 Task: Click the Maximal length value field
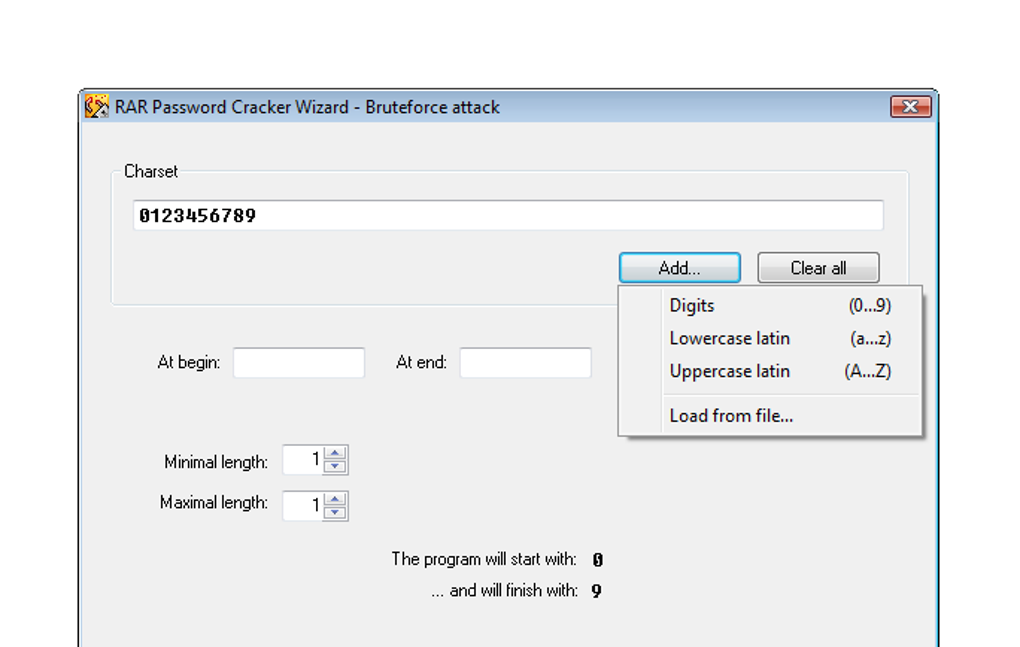(304, 506)
